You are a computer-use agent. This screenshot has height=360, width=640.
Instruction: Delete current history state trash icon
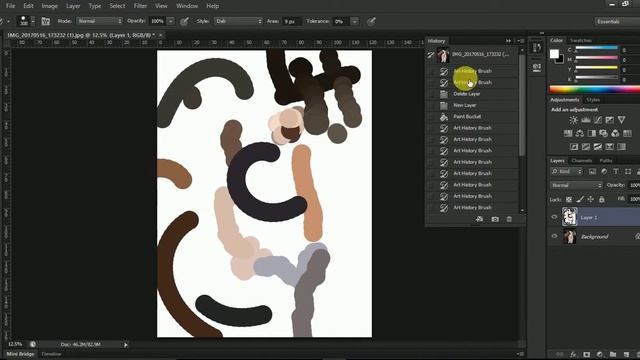509,219
